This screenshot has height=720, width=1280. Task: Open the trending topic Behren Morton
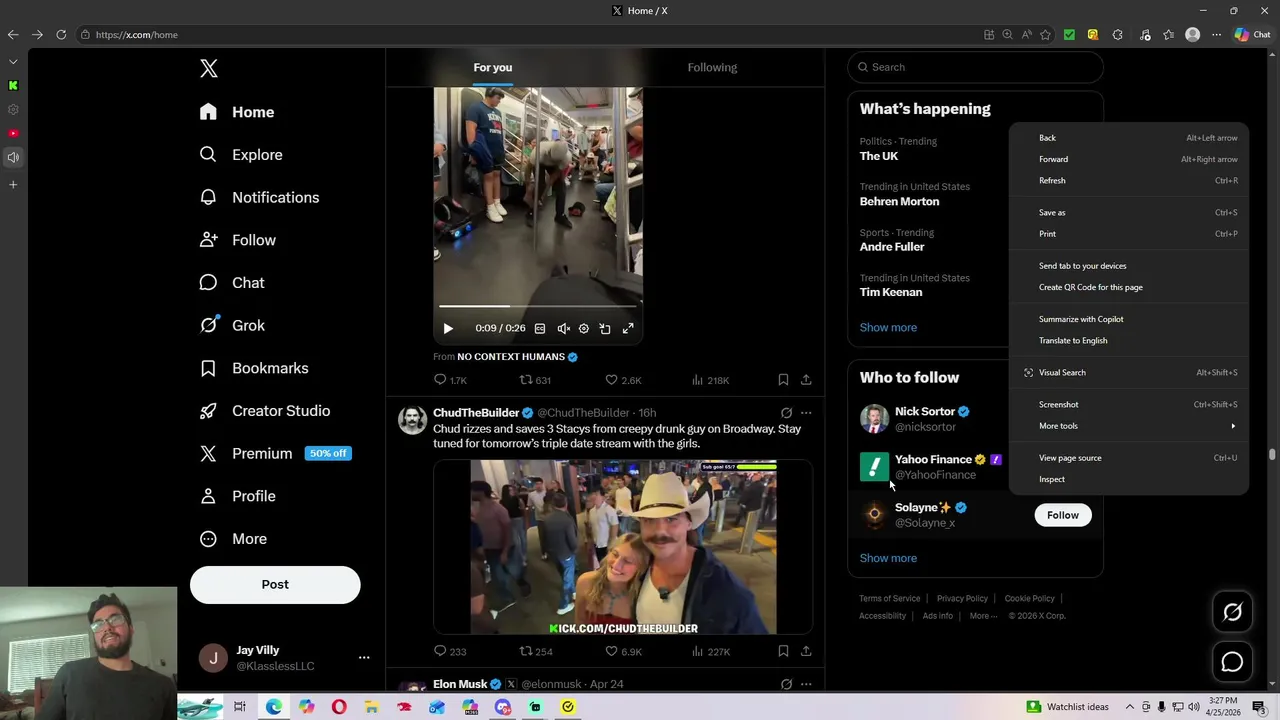(899, 201)
